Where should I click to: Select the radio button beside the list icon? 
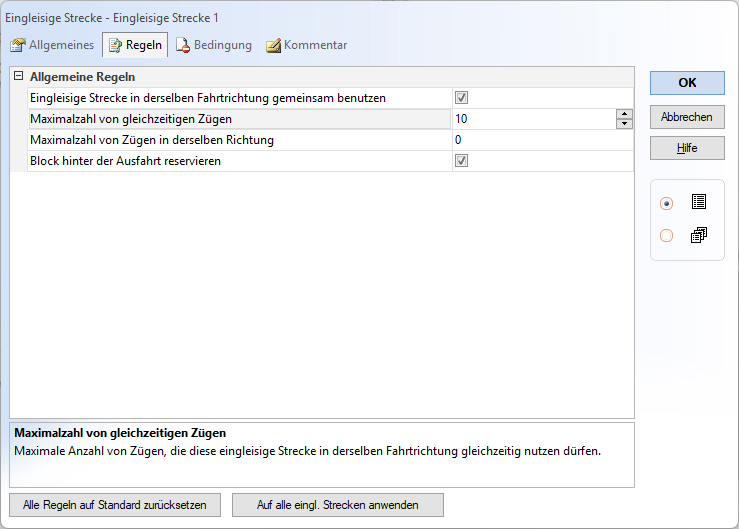click(x=667, y=203)
